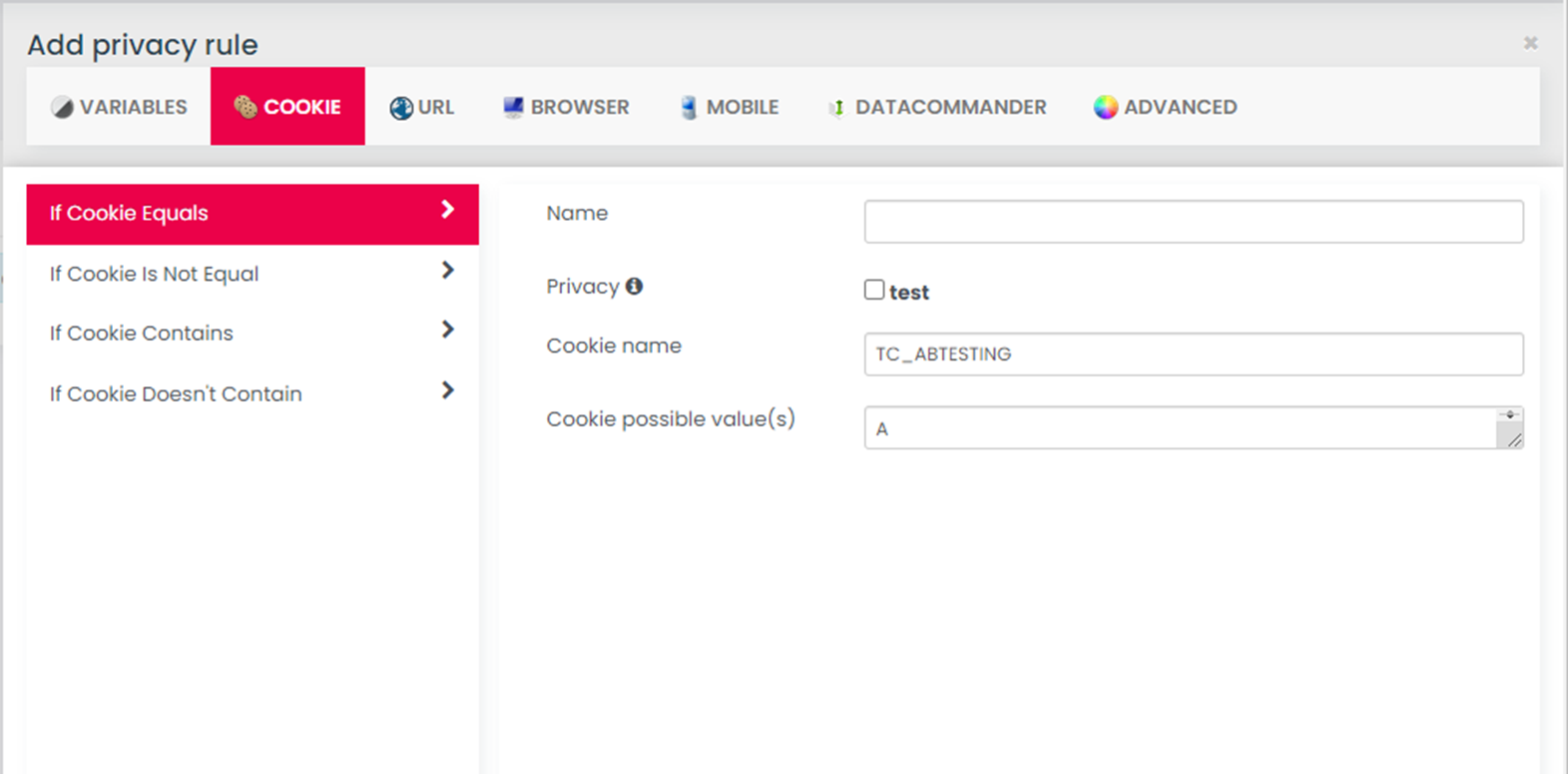The image size is (1568, 774).
Task: Focus the Name input field
Action: click(x=1193, y=222)
